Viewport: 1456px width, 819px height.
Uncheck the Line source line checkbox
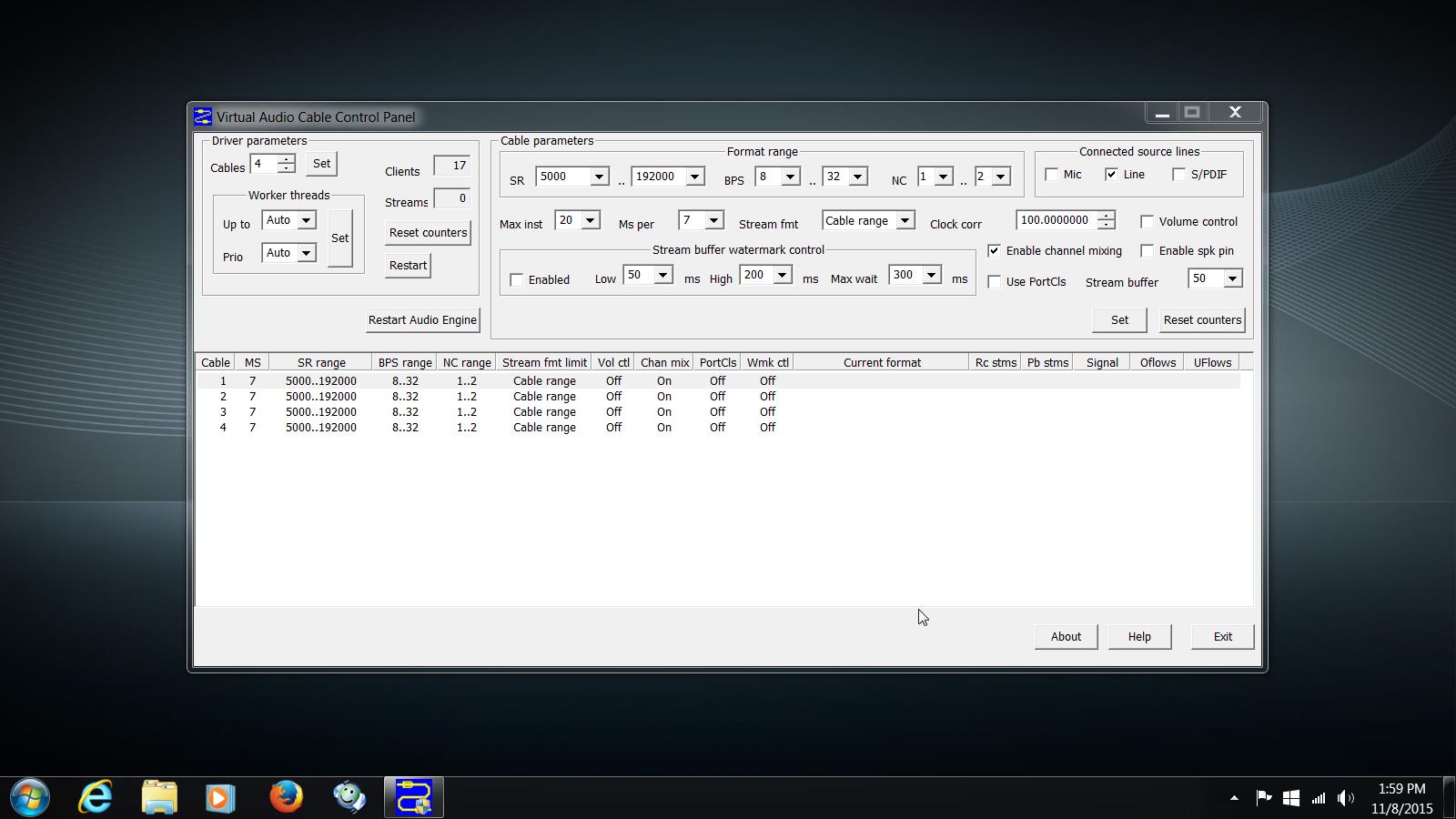pyautogui.click(x=1111, y=175)
